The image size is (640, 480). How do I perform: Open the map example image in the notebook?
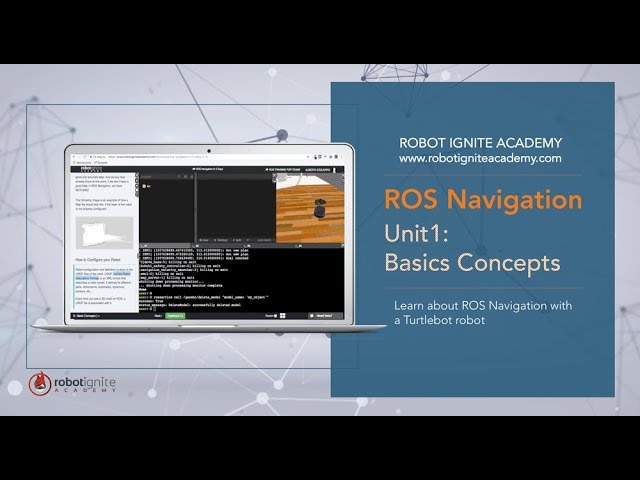point(104,233)
